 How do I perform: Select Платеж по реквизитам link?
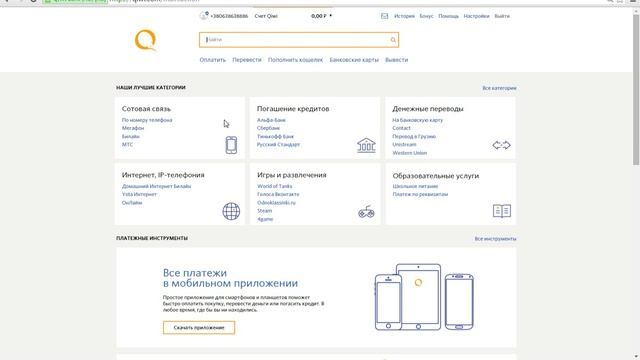[420, 194]
